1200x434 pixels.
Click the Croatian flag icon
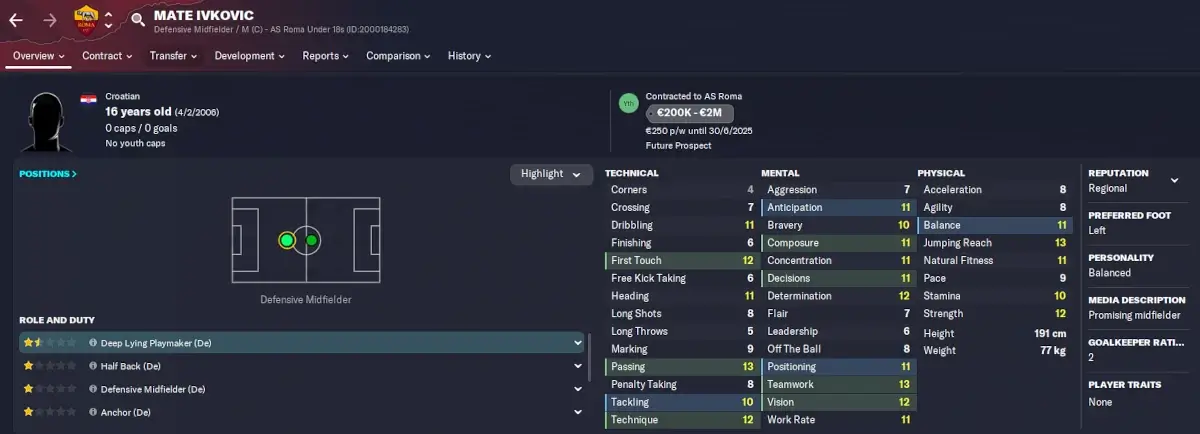[89, 98]
